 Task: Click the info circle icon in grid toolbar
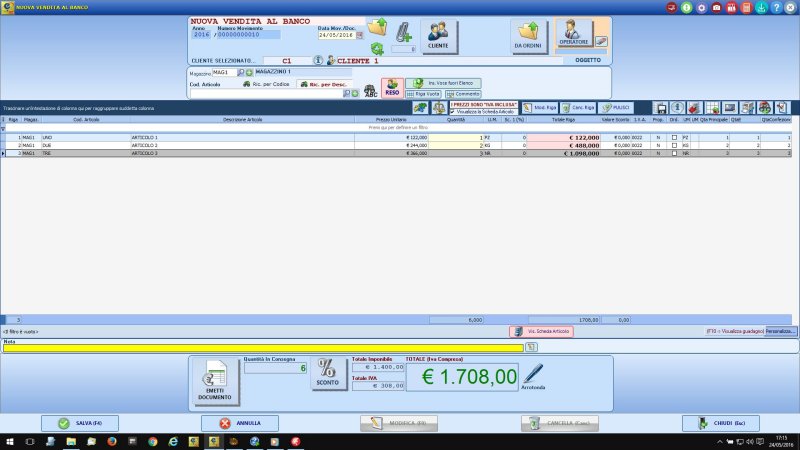(677, 108)
